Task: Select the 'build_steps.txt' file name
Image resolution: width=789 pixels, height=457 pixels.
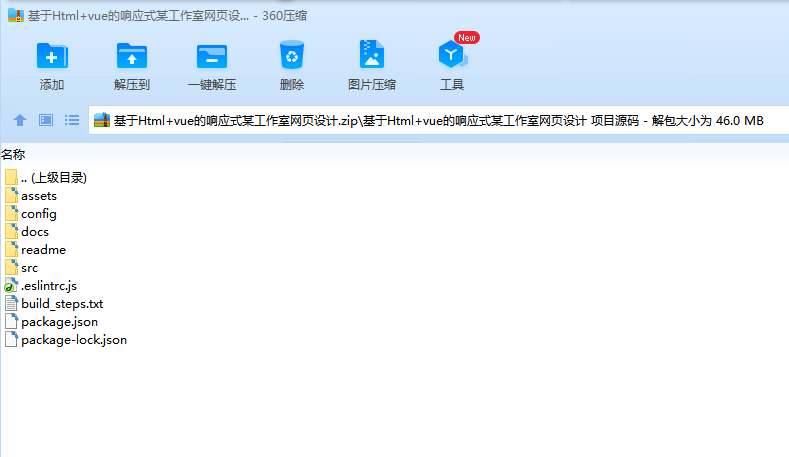Action: click(62, 304)
